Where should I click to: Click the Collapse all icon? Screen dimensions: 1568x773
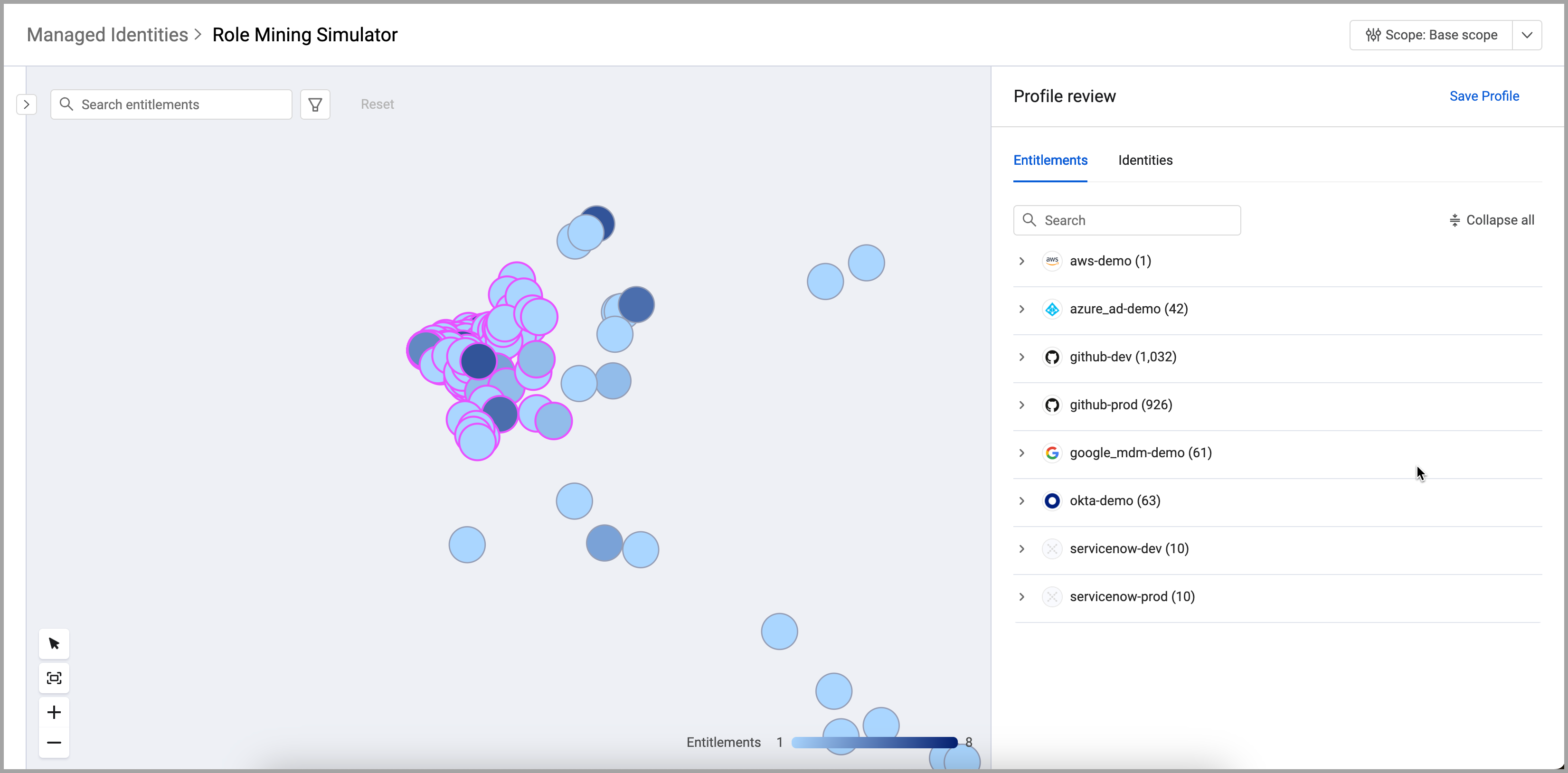1454,220
